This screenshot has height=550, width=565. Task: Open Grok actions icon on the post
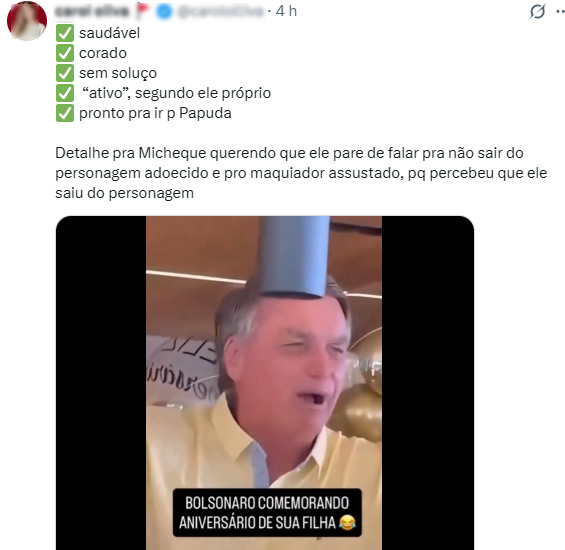pyautogui.click(x=537, y=11)
